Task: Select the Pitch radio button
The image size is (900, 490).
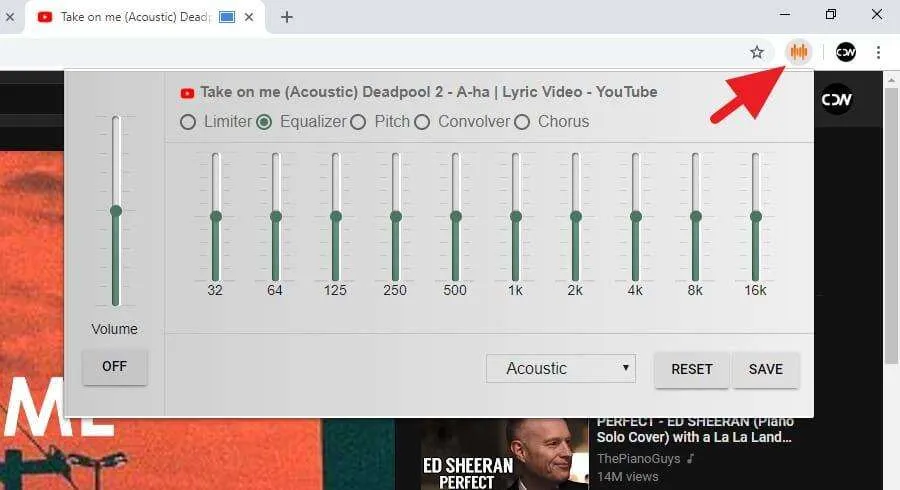Action: [358, 122]
